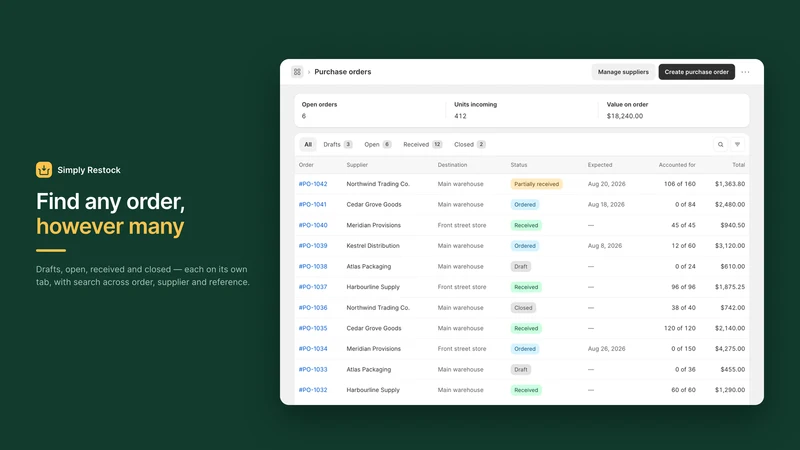Click the Aug 18, 2026 expected date
Screen dimensions: 800x450
pyautogui.click(x=606, y=205)
